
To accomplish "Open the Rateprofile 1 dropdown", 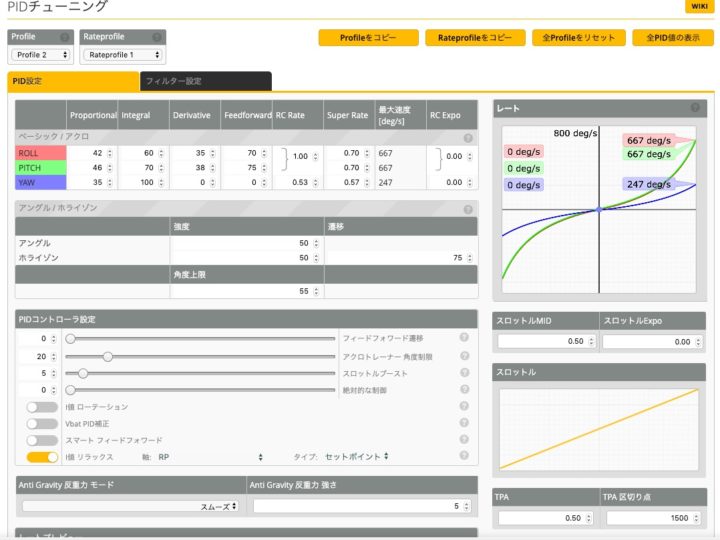I will click(121, 55).
